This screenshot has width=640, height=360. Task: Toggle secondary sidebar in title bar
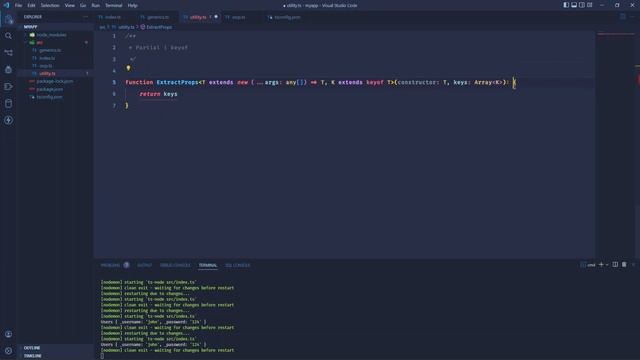(x=582, y=5)
